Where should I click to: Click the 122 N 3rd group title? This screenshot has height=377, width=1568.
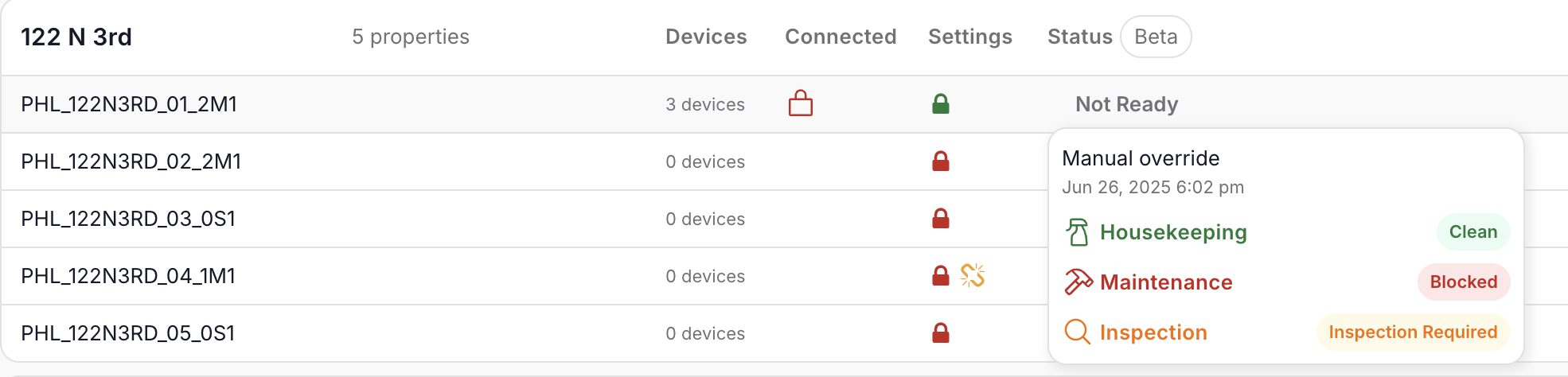tap(76, 37)
